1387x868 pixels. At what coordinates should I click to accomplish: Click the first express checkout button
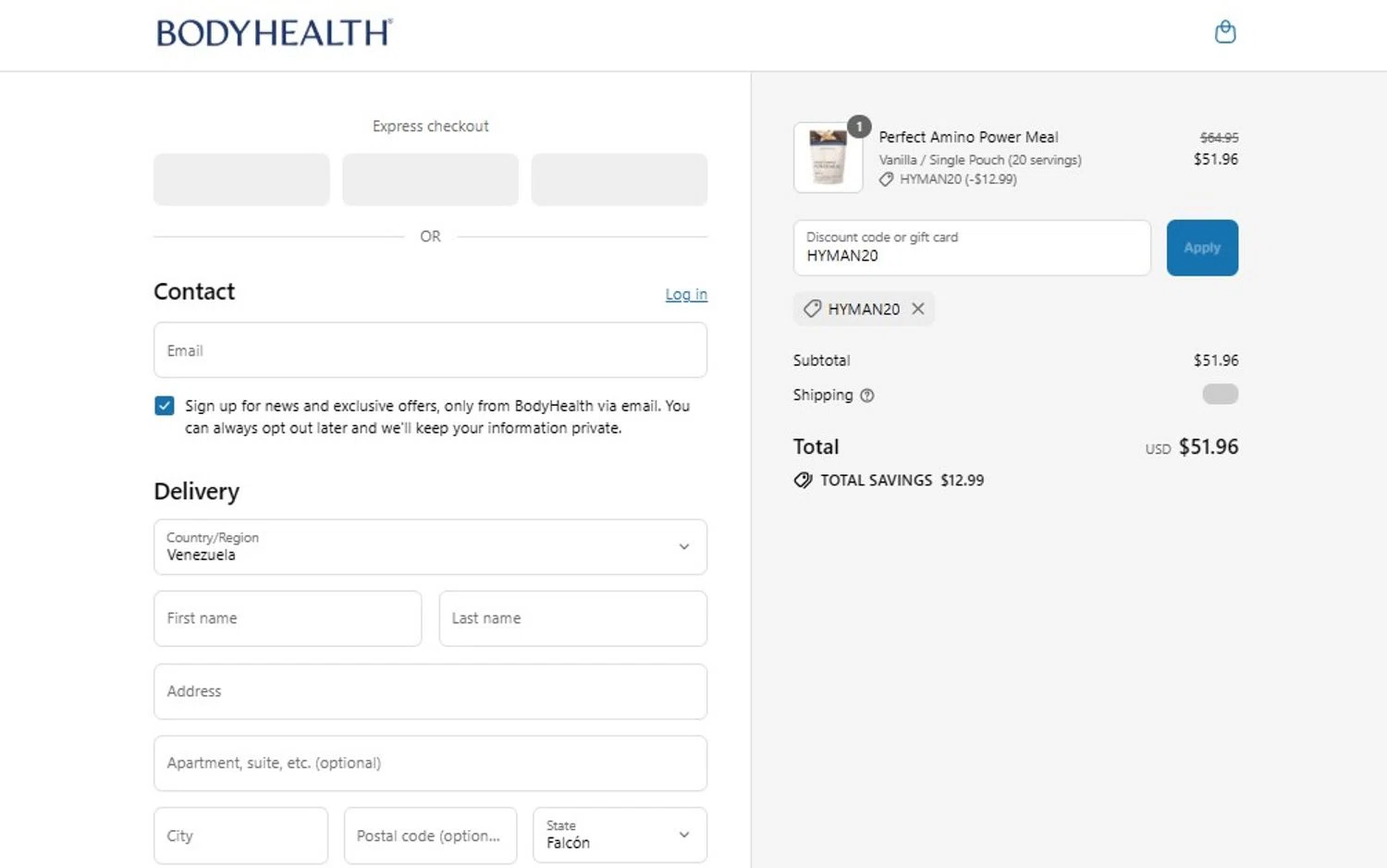click(x=241, y=179)
